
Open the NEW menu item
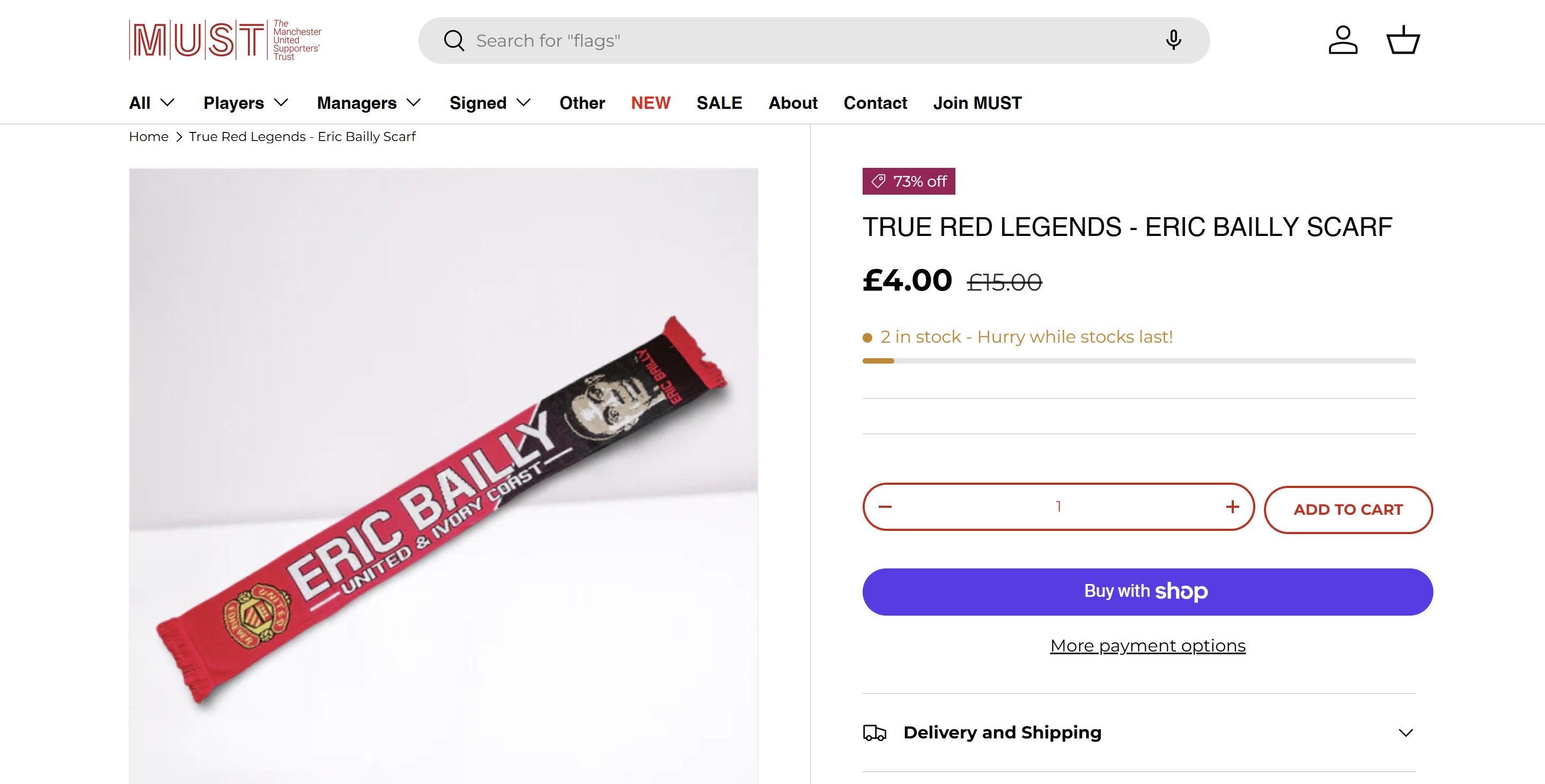coord(650,103)
